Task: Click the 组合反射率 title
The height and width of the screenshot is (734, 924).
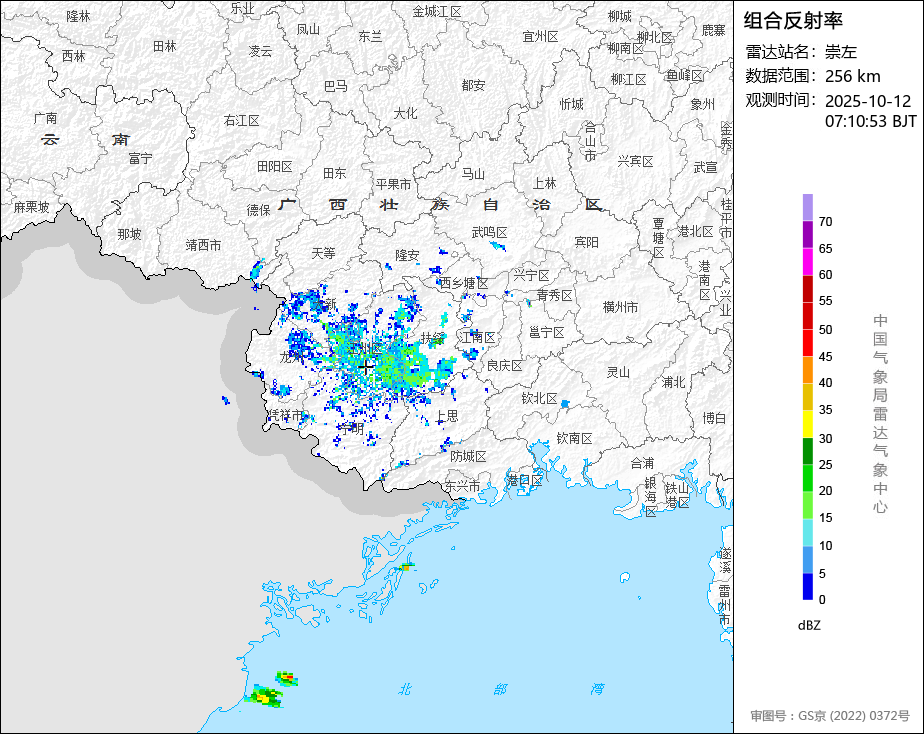Action: 794,20
